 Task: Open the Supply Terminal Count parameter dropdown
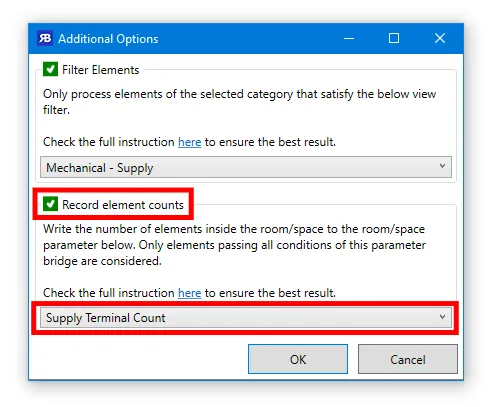[246, 317]
